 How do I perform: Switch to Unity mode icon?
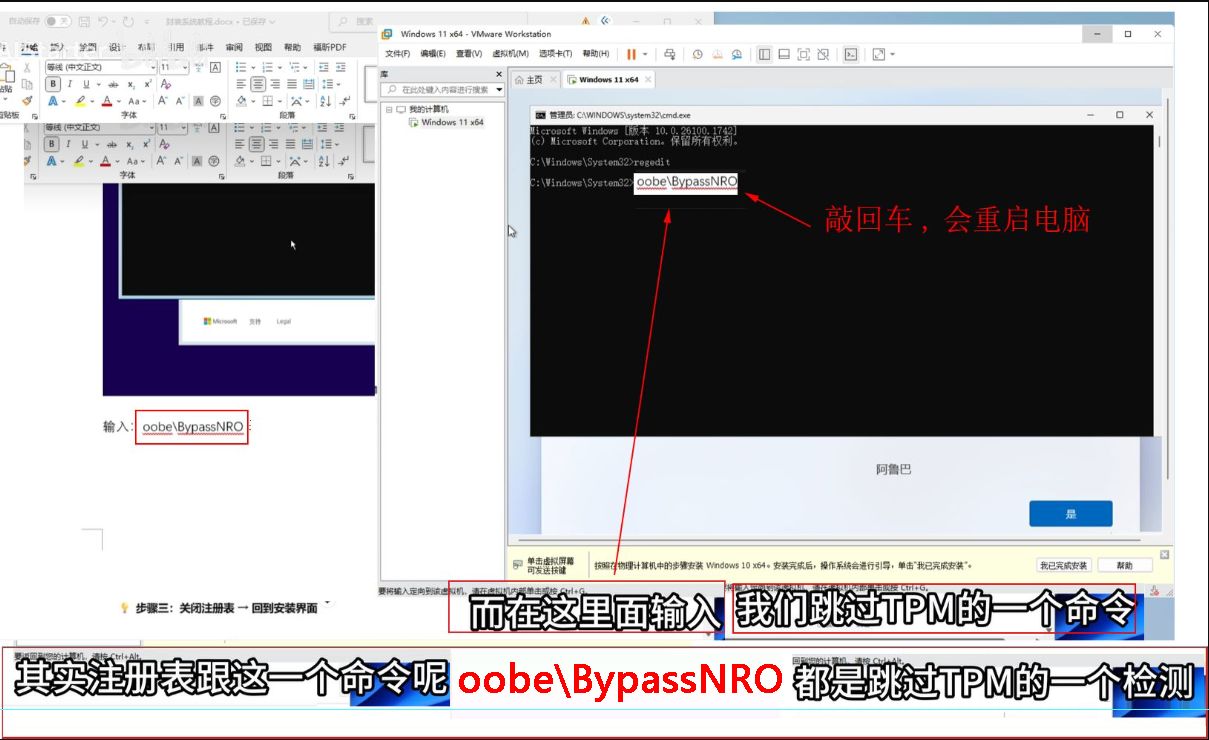pyautogui.click(x=822, y=54)
